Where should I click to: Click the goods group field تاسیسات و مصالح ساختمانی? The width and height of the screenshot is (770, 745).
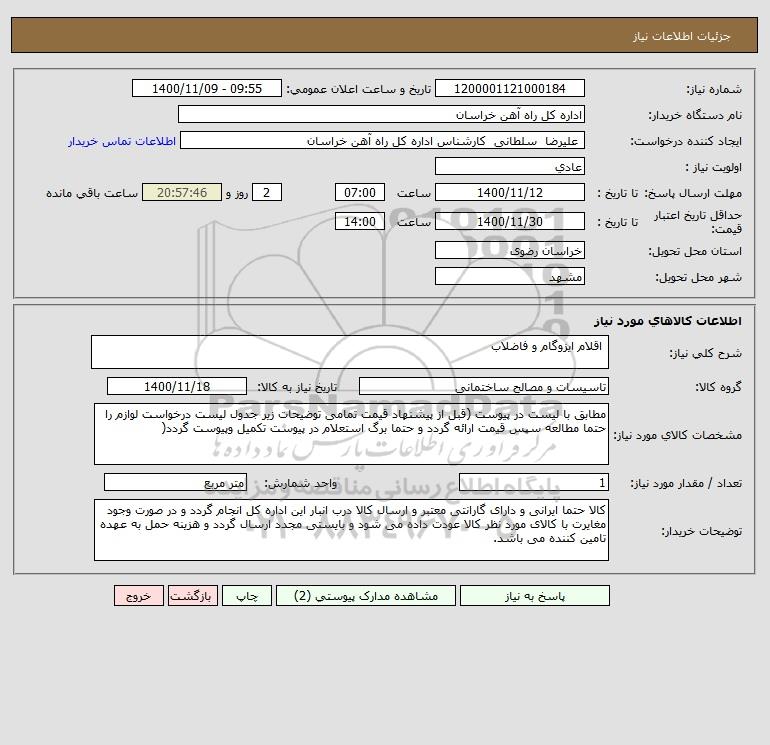point(484,386)
